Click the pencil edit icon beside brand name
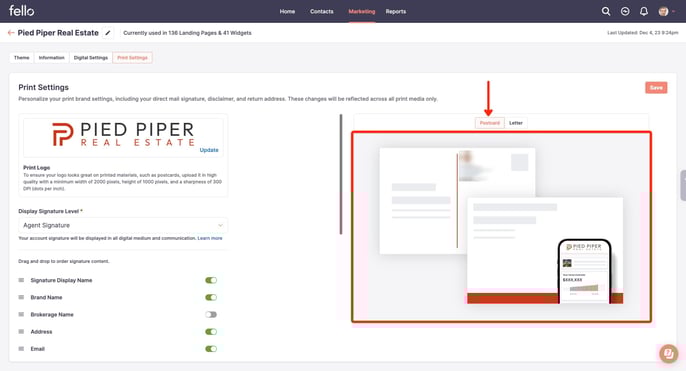This screenshot has width=686, height=371. (x=108, y=33)
